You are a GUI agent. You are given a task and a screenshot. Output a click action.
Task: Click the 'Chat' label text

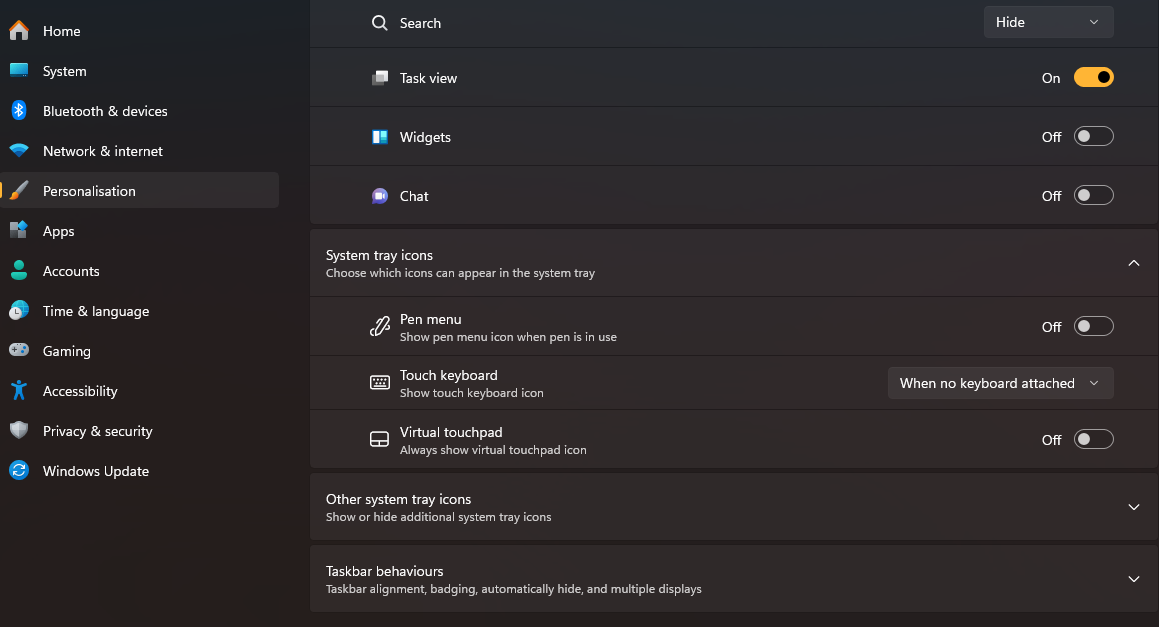pyautogui.click(x=414, y=196)
